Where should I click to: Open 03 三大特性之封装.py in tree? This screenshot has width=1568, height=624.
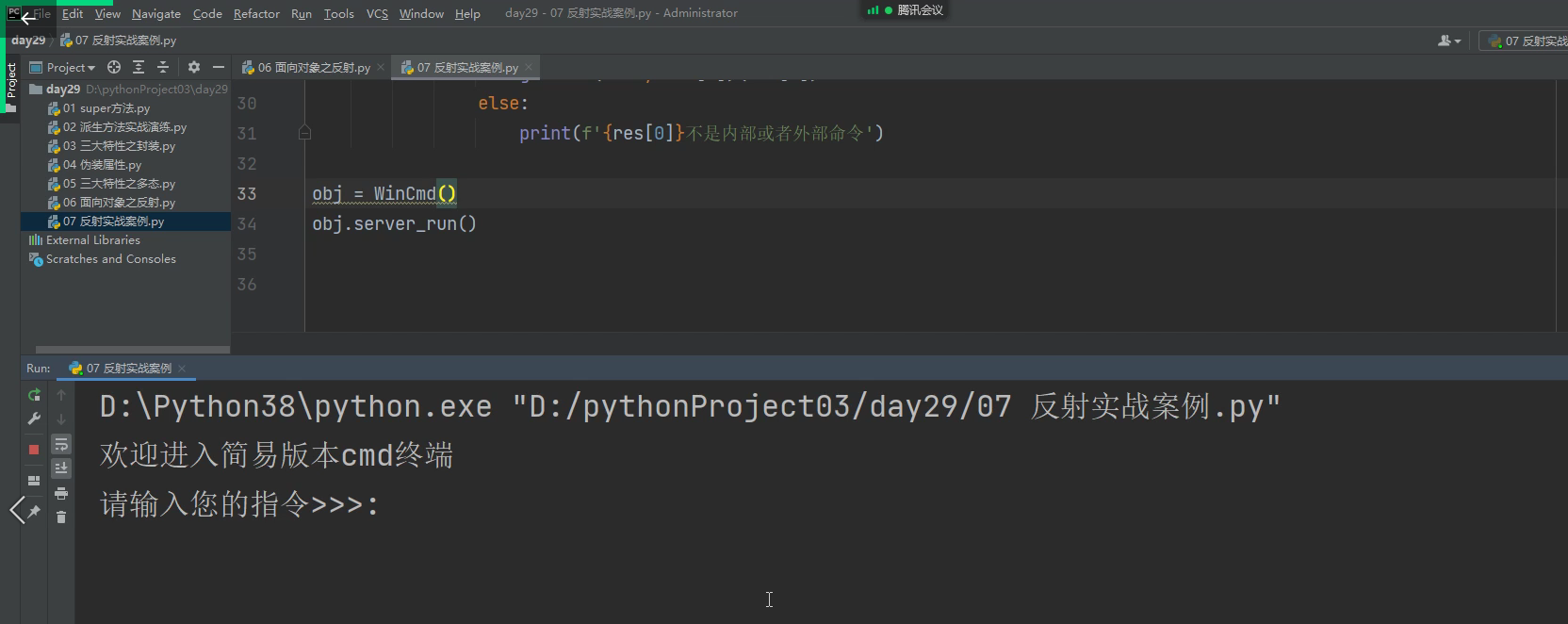tap(125, 145)
